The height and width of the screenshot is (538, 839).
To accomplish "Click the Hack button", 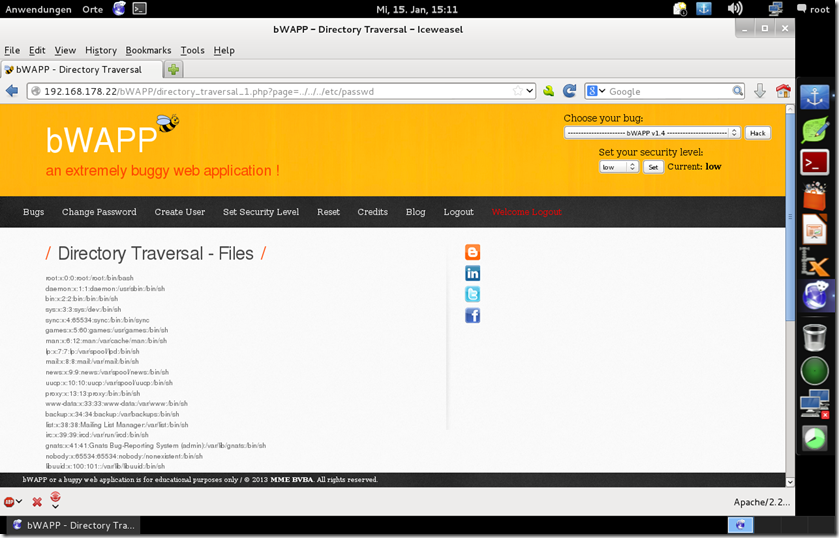I will coord(758,133).
